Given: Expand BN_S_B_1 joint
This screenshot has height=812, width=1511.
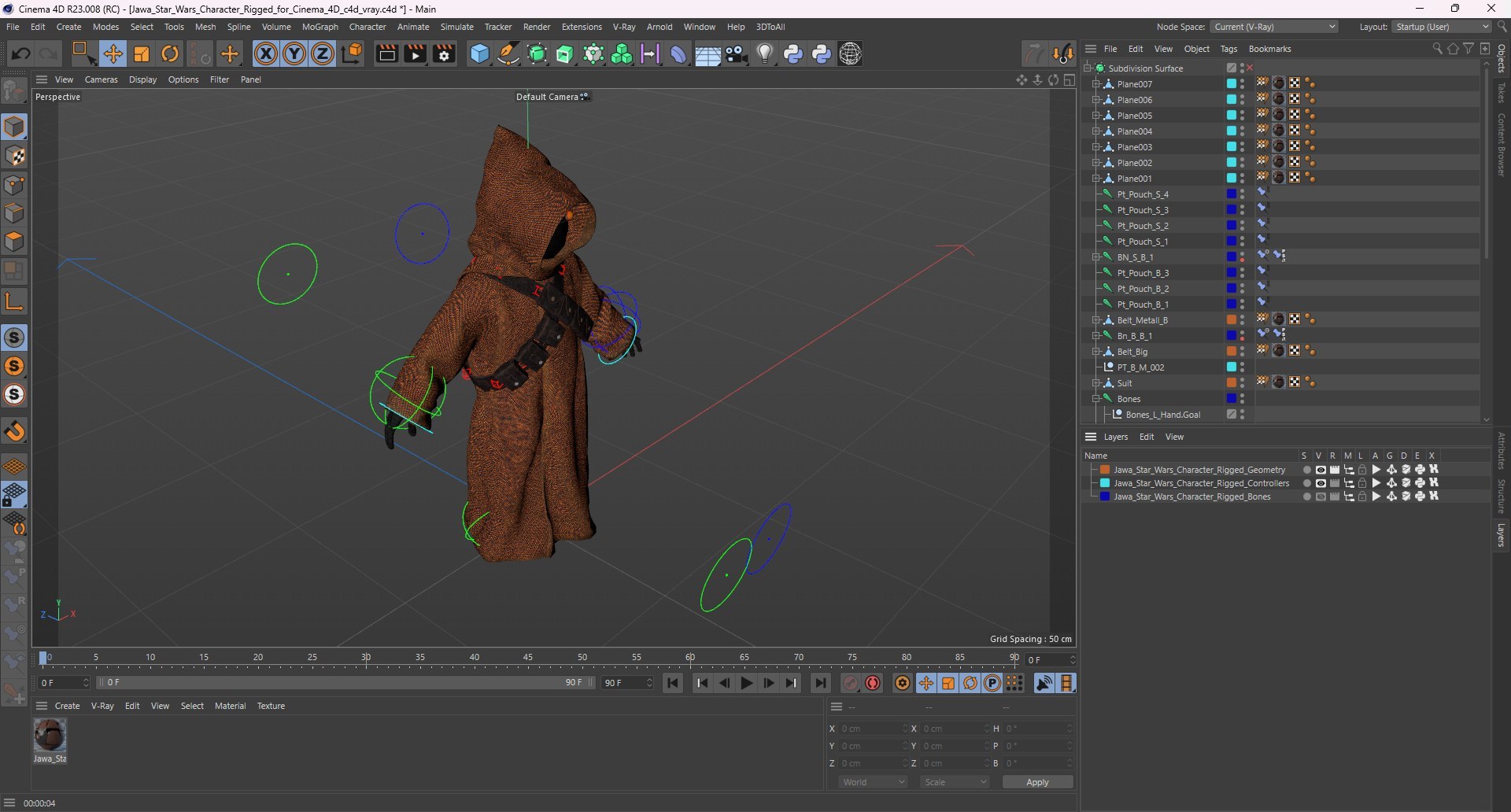Looking at the screenshot, I should [x=1095, y=257].
